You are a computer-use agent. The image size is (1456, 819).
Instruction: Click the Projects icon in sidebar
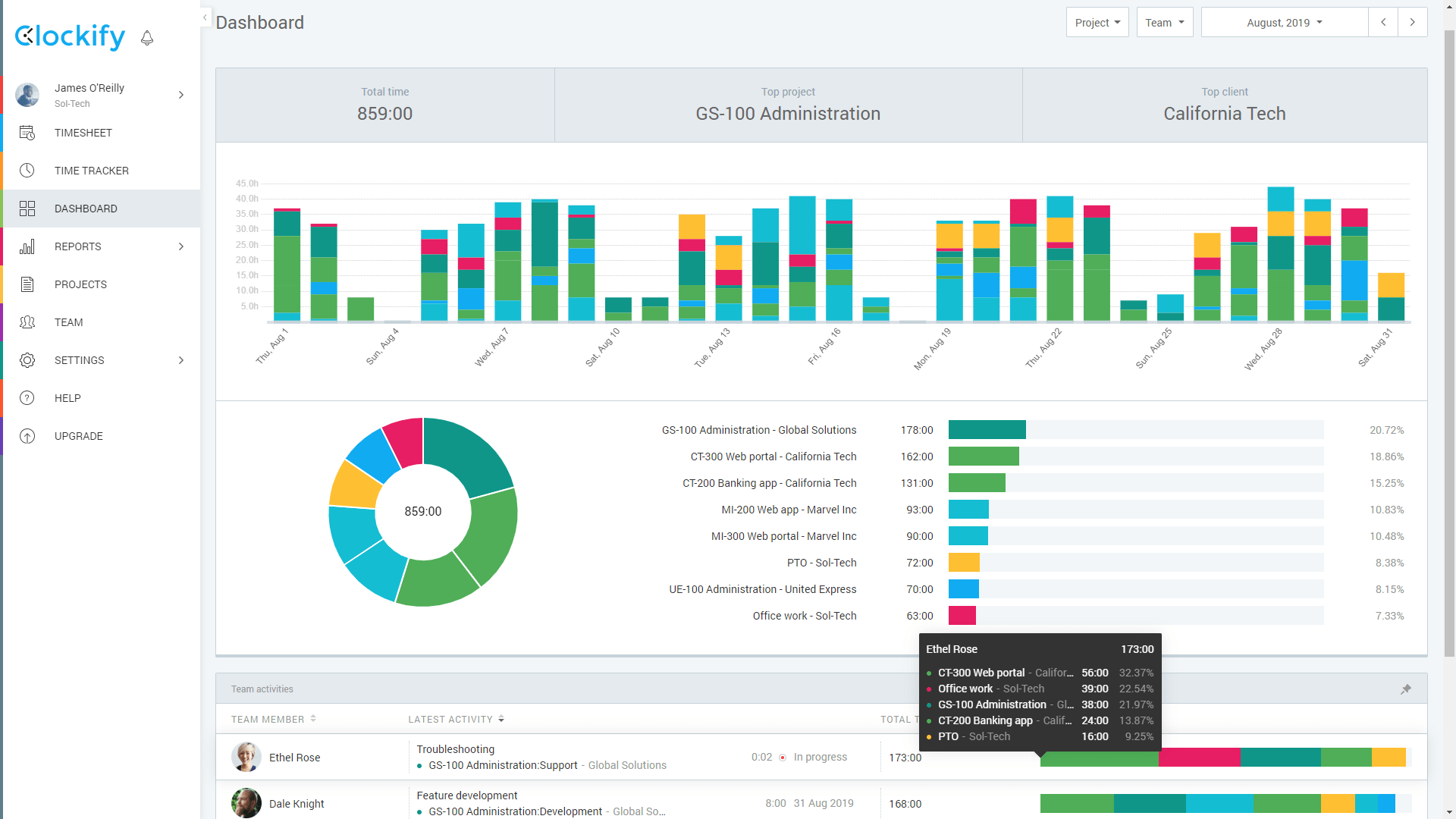coord(27,284)
